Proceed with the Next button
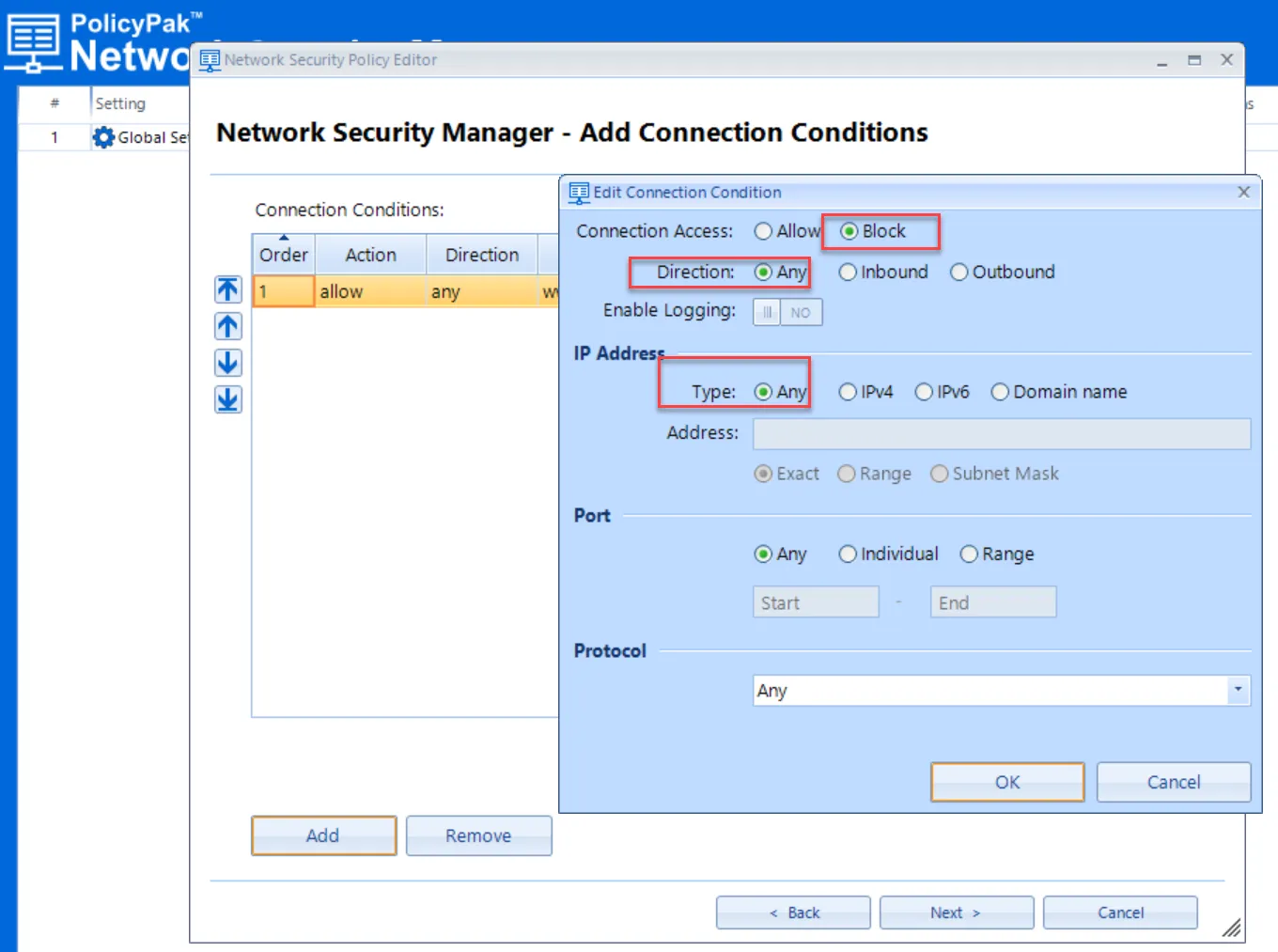 (x=957, y=913)
